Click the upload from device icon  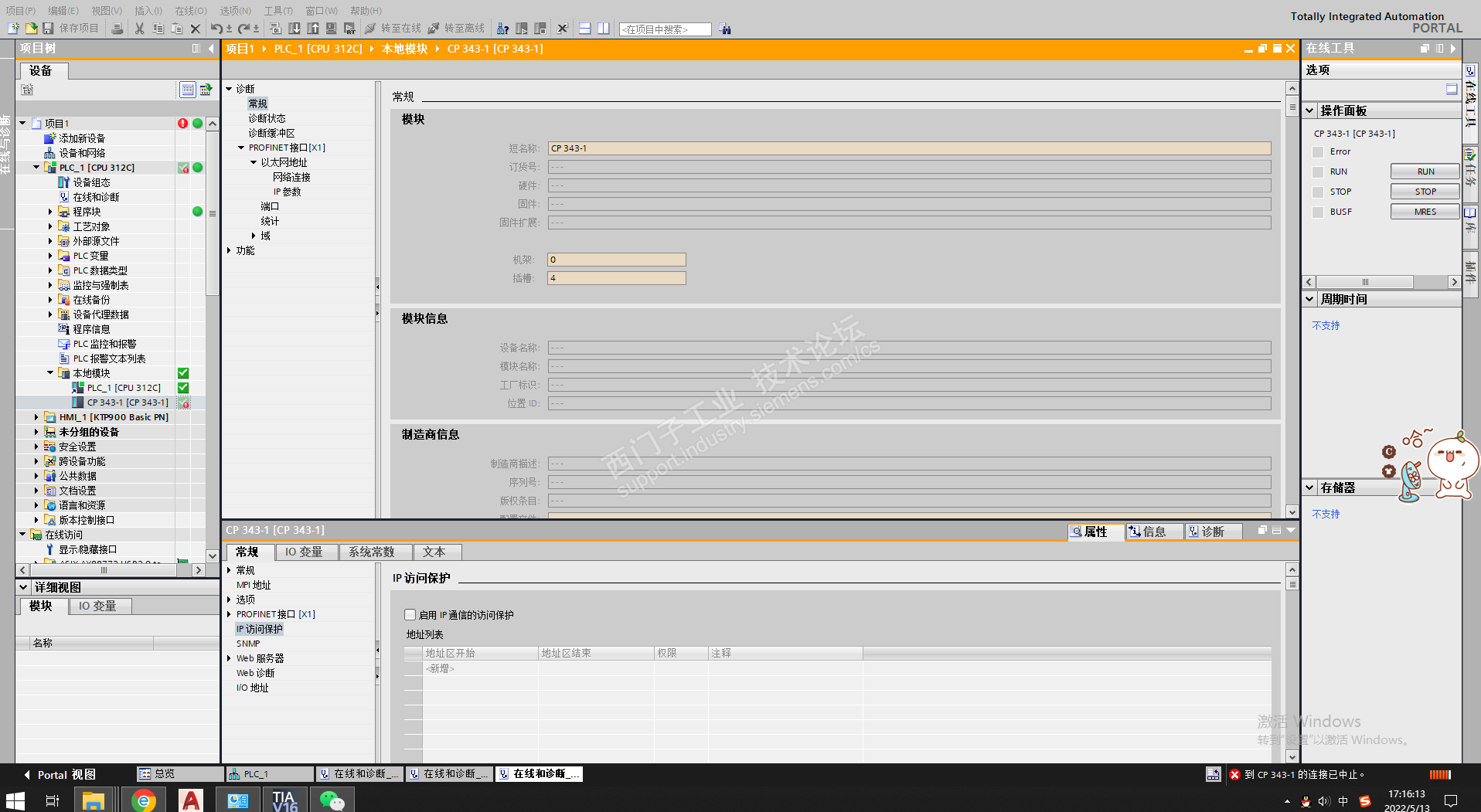coord(313,29)
